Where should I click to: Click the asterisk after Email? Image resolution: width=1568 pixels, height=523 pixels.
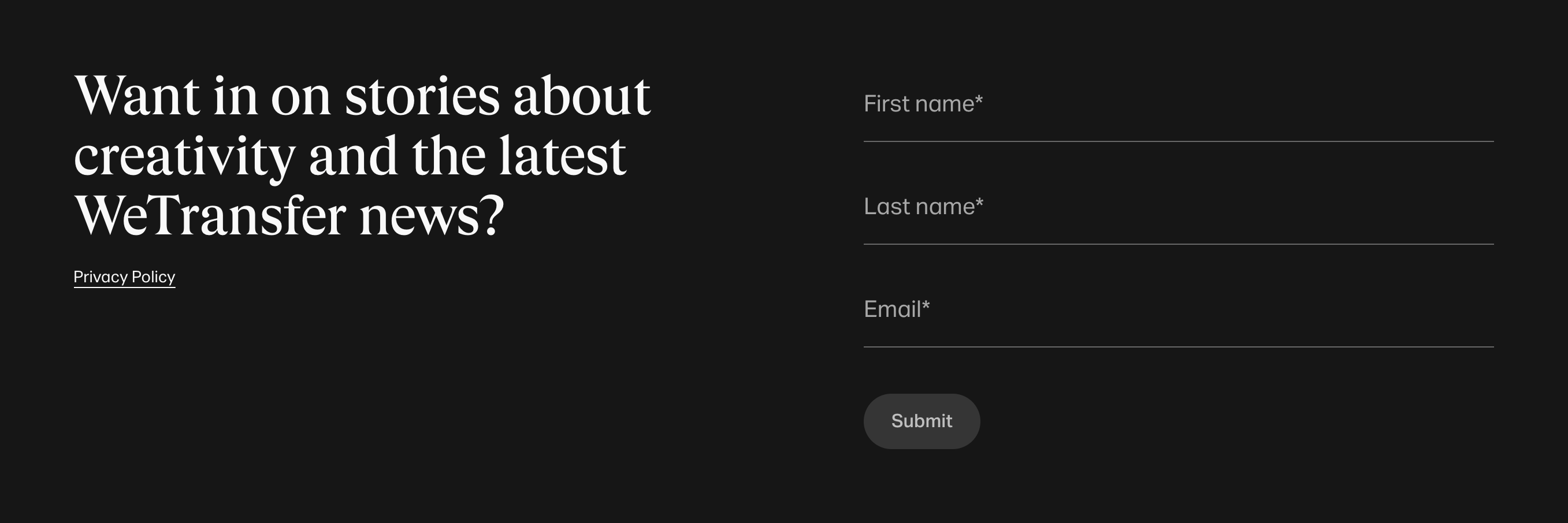tap(926, 305)
